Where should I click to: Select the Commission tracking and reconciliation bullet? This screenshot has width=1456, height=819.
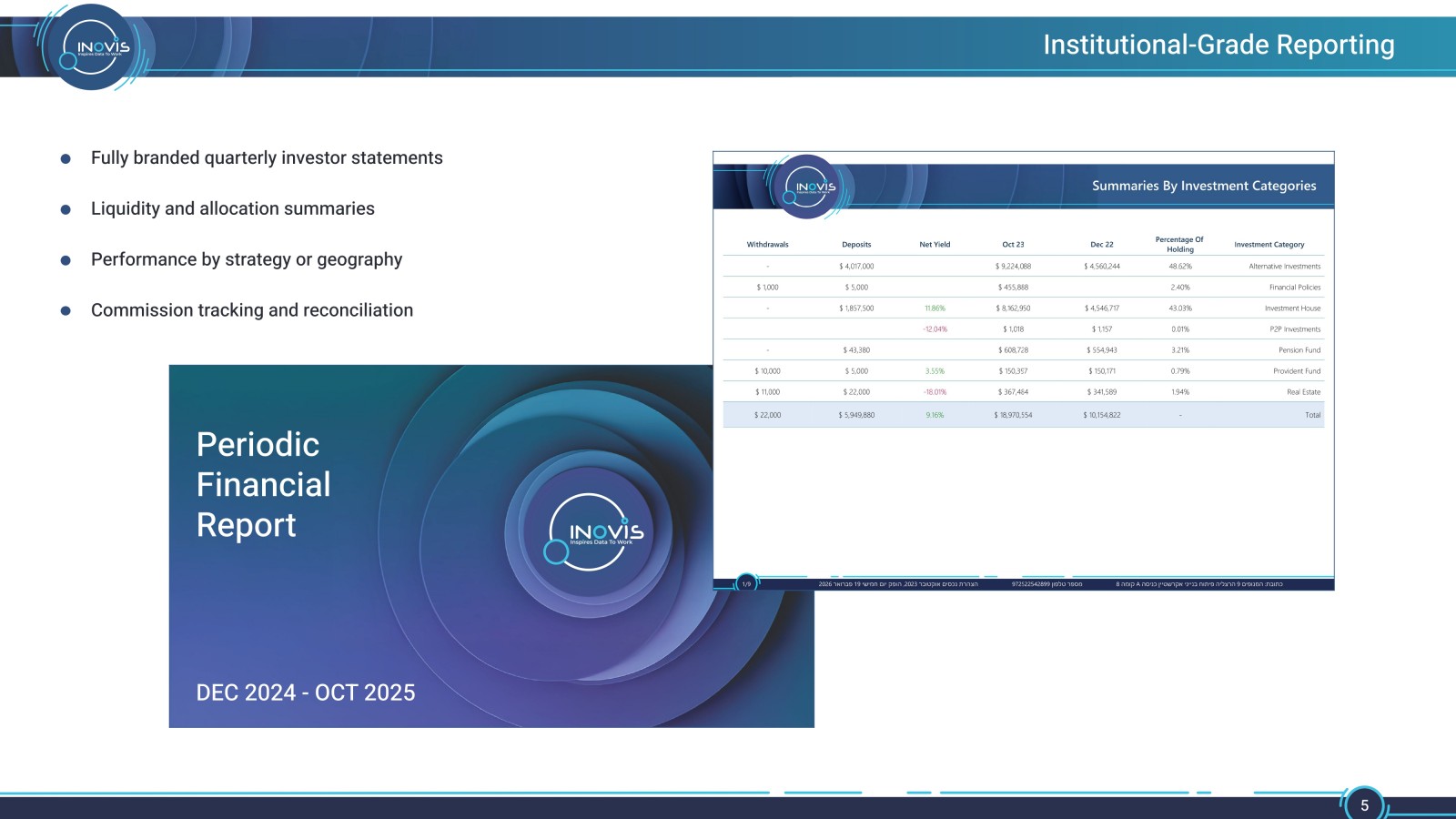point(252,310)
